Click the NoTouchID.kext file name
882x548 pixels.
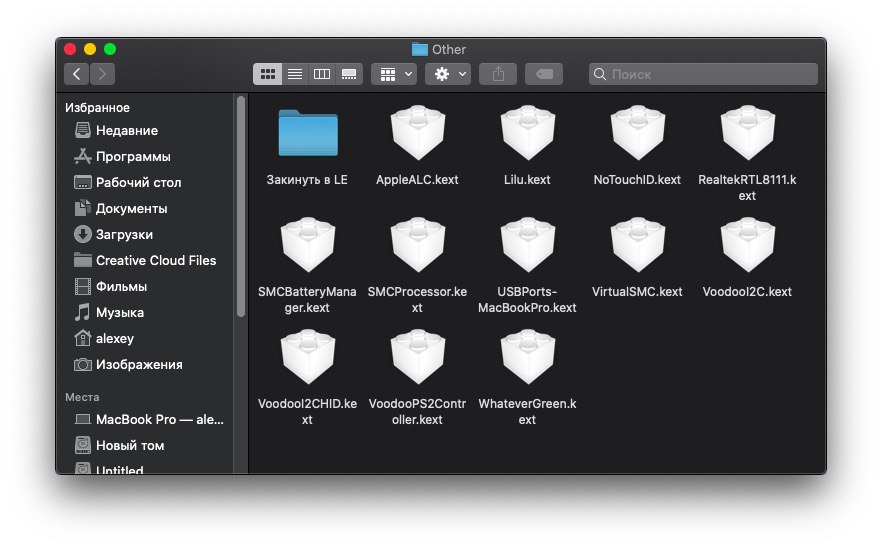pyautogui.click(x=637, y=179)
